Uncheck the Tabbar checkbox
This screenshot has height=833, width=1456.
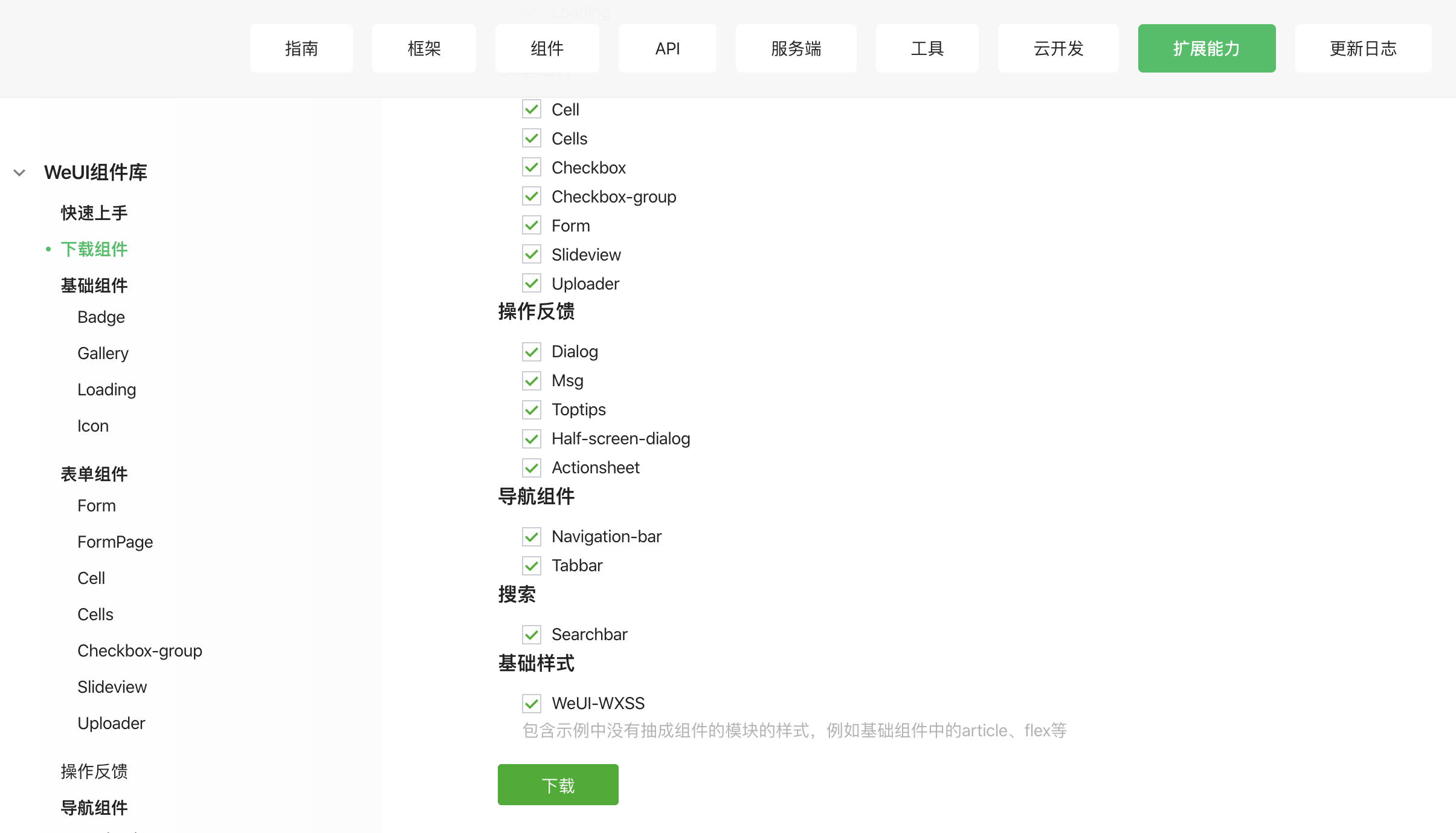pos(531,565)
